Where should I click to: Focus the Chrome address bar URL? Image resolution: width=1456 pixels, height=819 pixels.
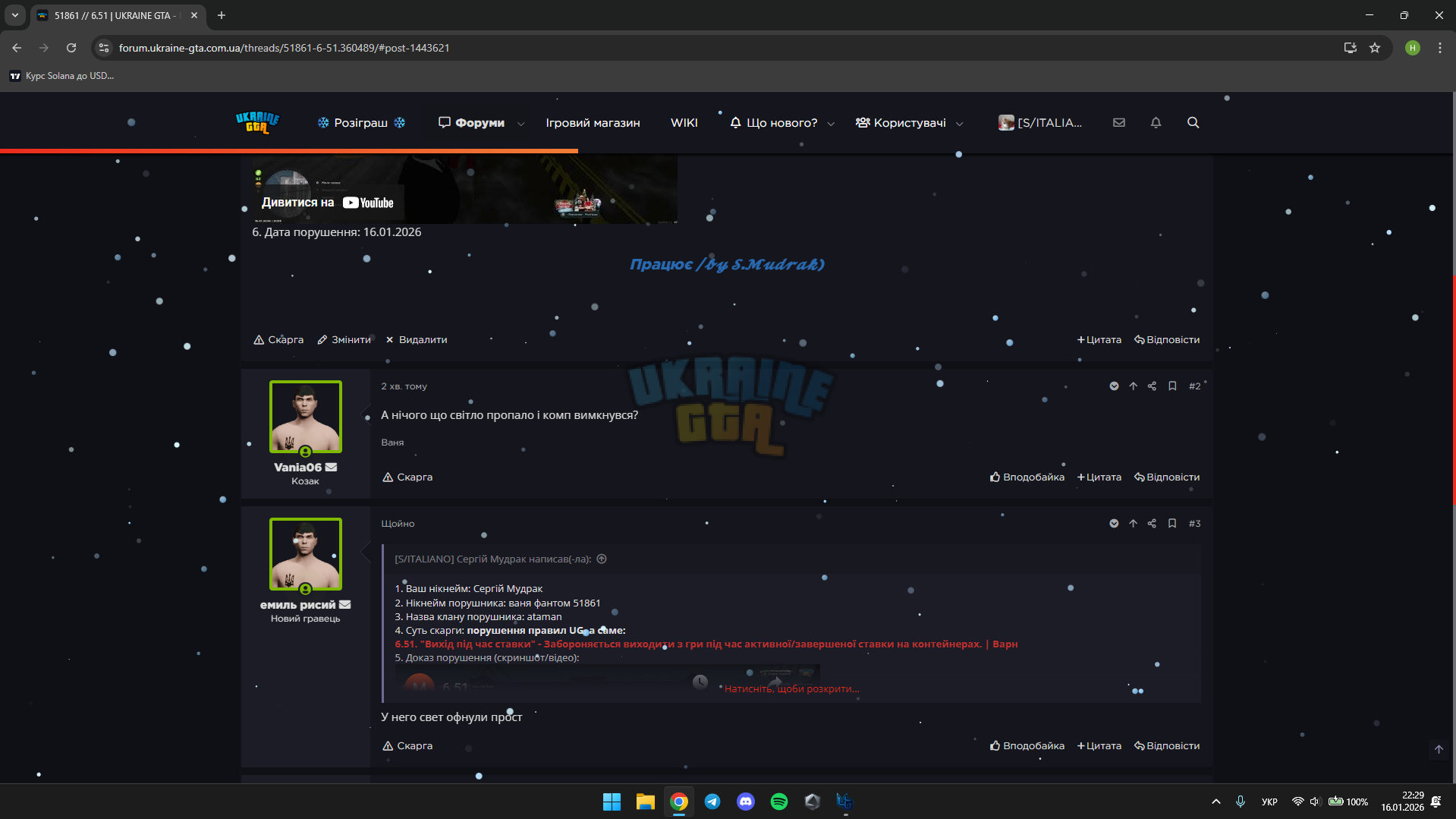pyautogui.click(x=285, y=48)
